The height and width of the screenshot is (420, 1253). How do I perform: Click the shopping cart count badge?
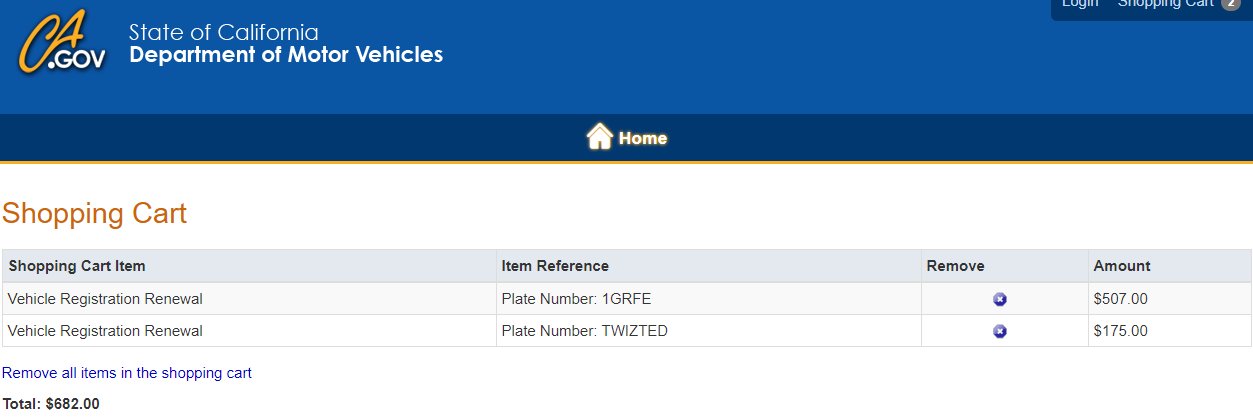point(1230,4)
